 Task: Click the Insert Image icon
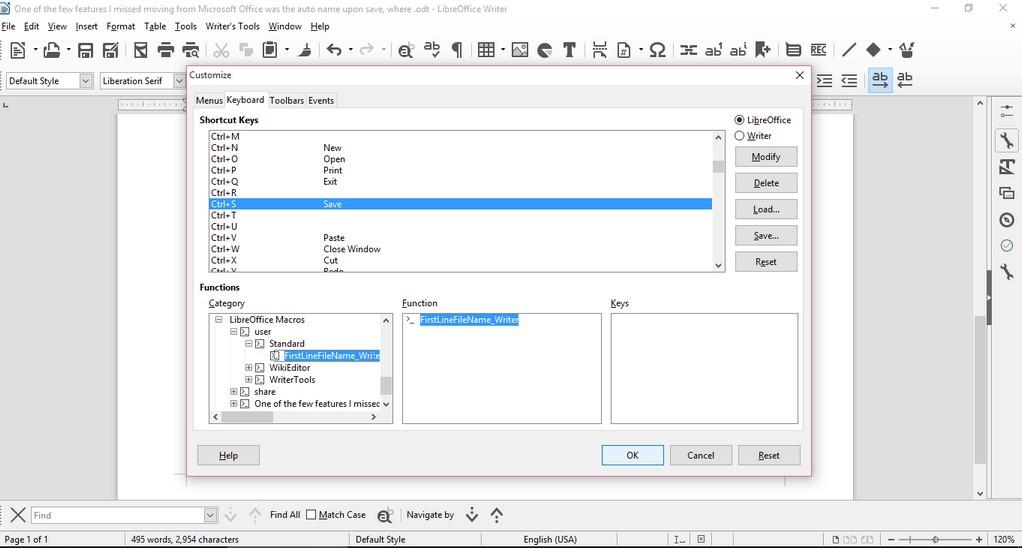520,50
